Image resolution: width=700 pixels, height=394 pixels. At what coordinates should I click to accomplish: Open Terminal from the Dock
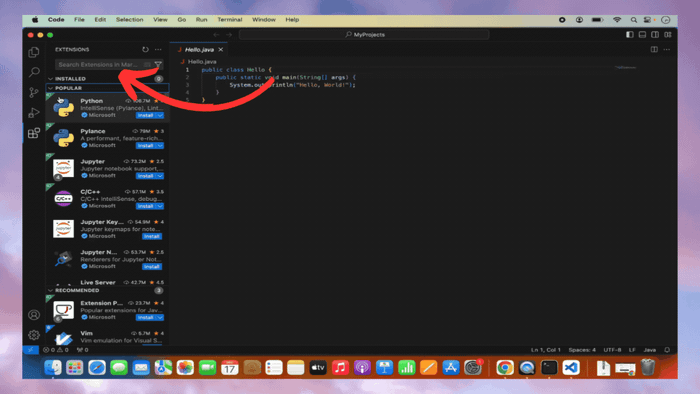click(549, 368)
